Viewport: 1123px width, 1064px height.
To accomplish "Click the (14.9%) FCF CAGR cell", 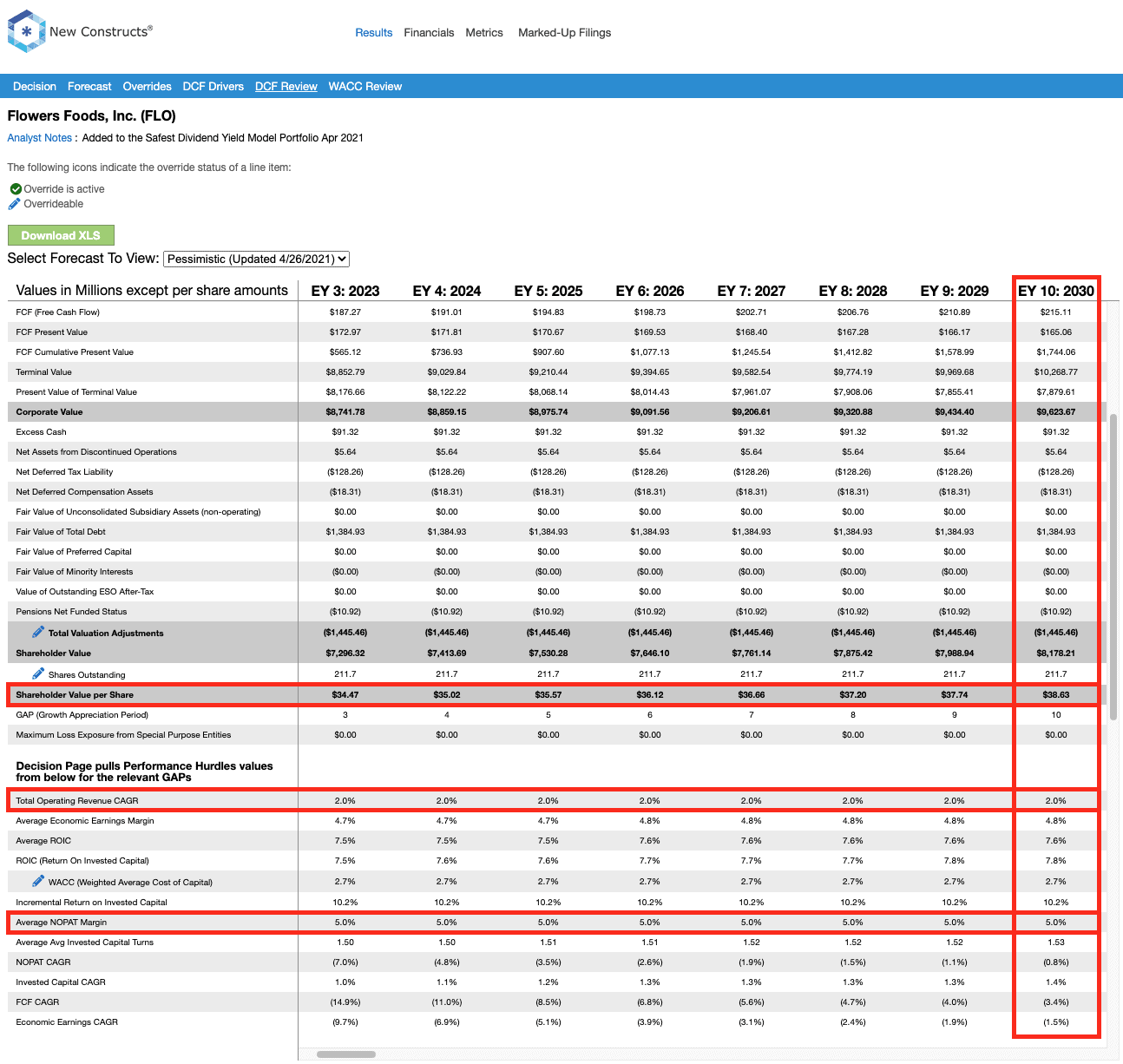I will (345, 1002).
